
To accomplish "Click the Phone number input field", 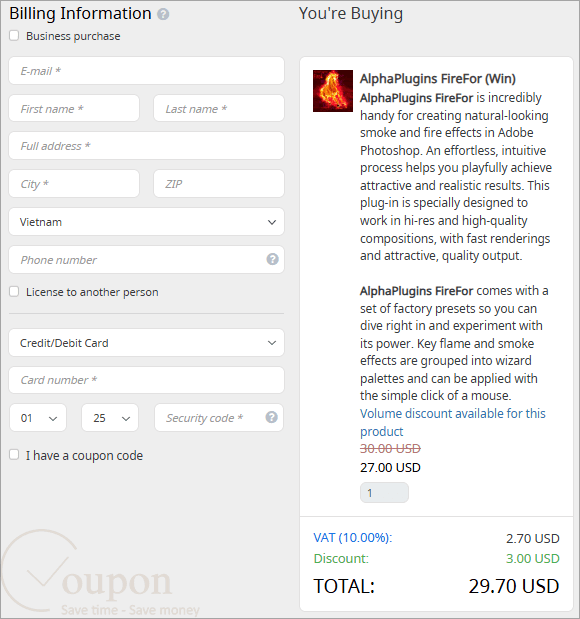I will [146, 259].
